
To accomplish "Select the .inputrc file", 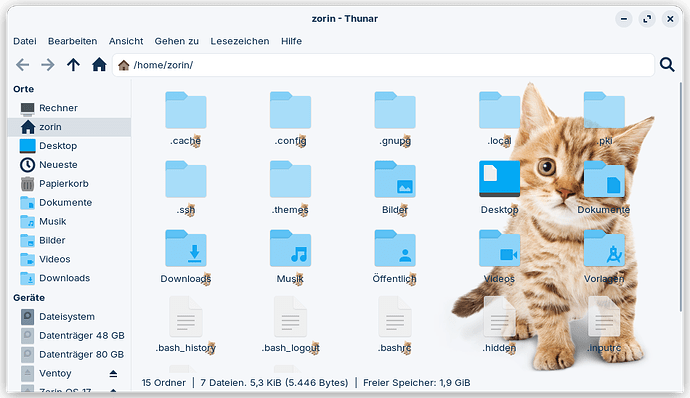I will (604, 317).
